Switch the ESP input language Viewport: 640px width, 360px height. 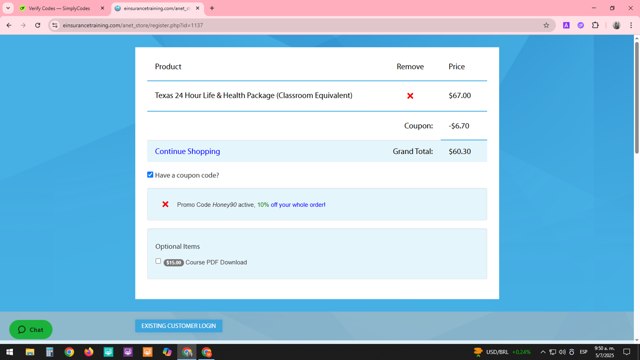point(584,352)
